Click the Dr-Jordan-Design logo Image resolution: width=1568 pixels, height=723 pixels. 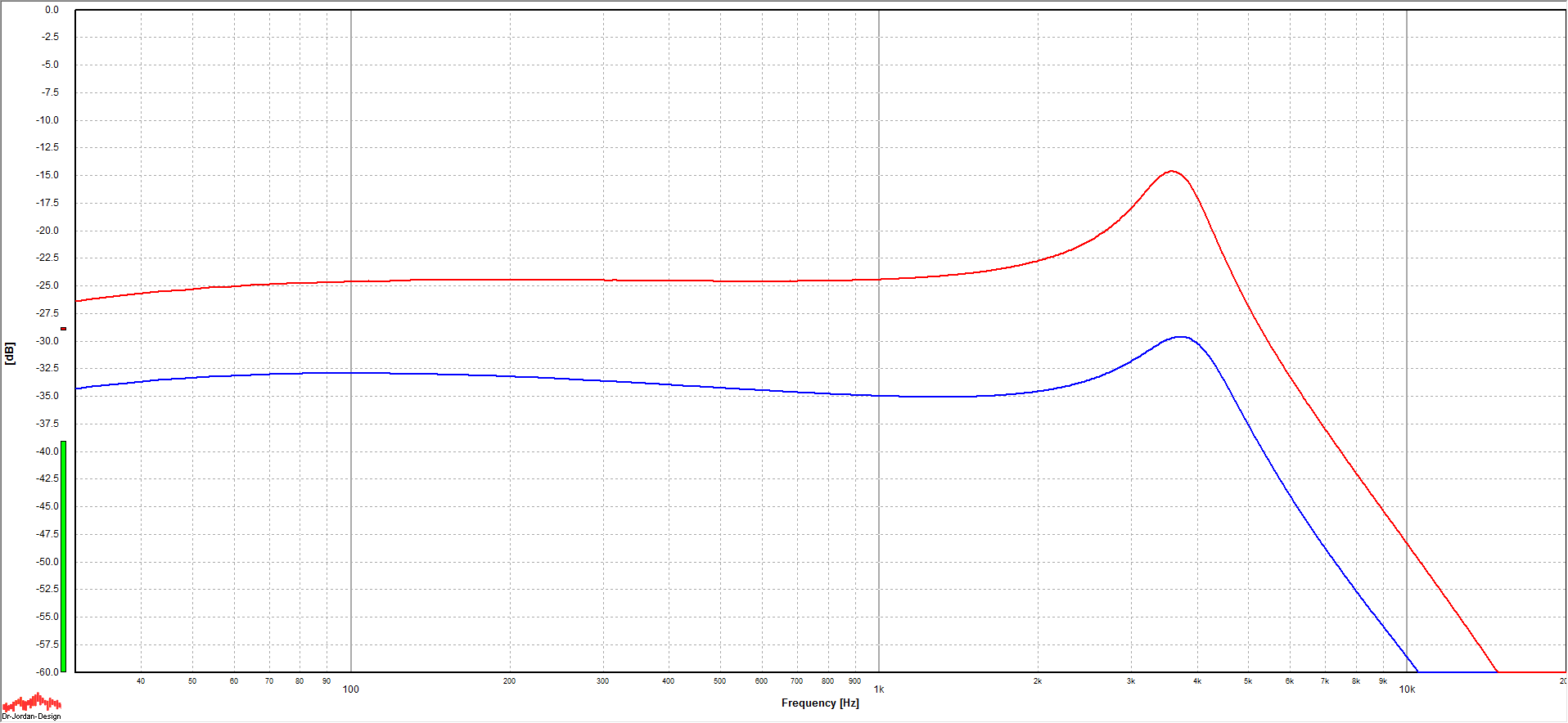(31, 706)
